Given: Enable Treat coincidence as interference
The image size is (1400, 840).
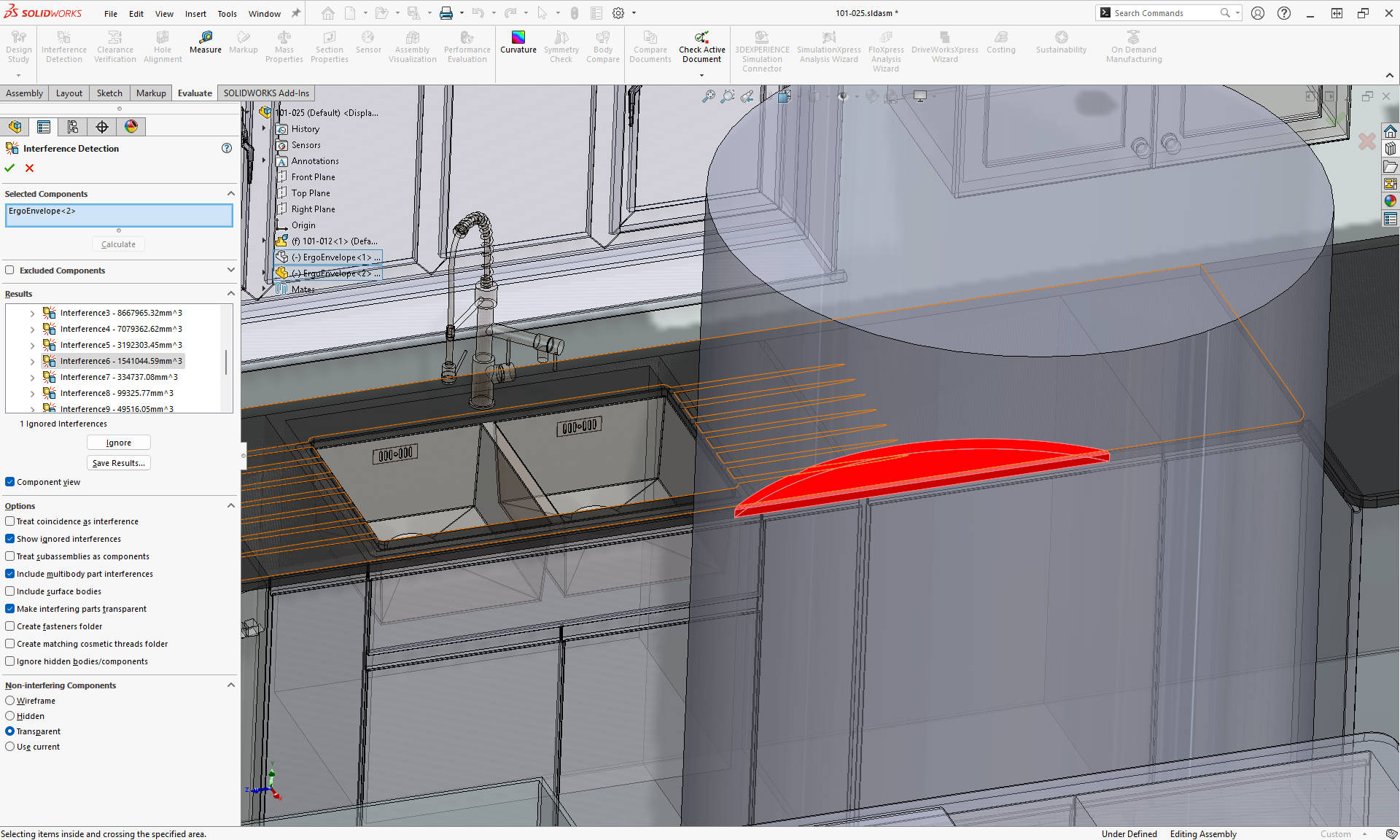Looking at the screenshot, I should click(x=9, y=521).
